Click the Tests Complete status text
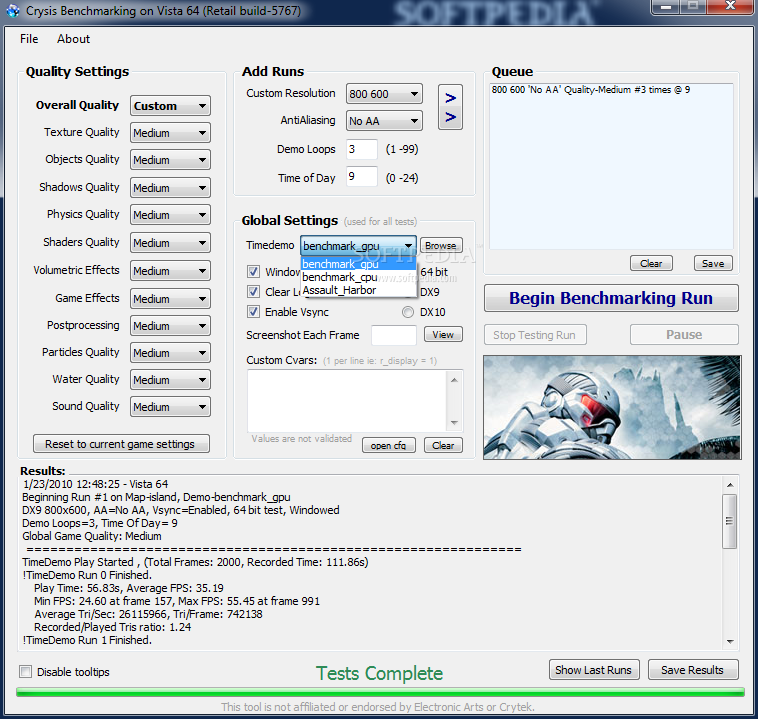 point(379,673)
